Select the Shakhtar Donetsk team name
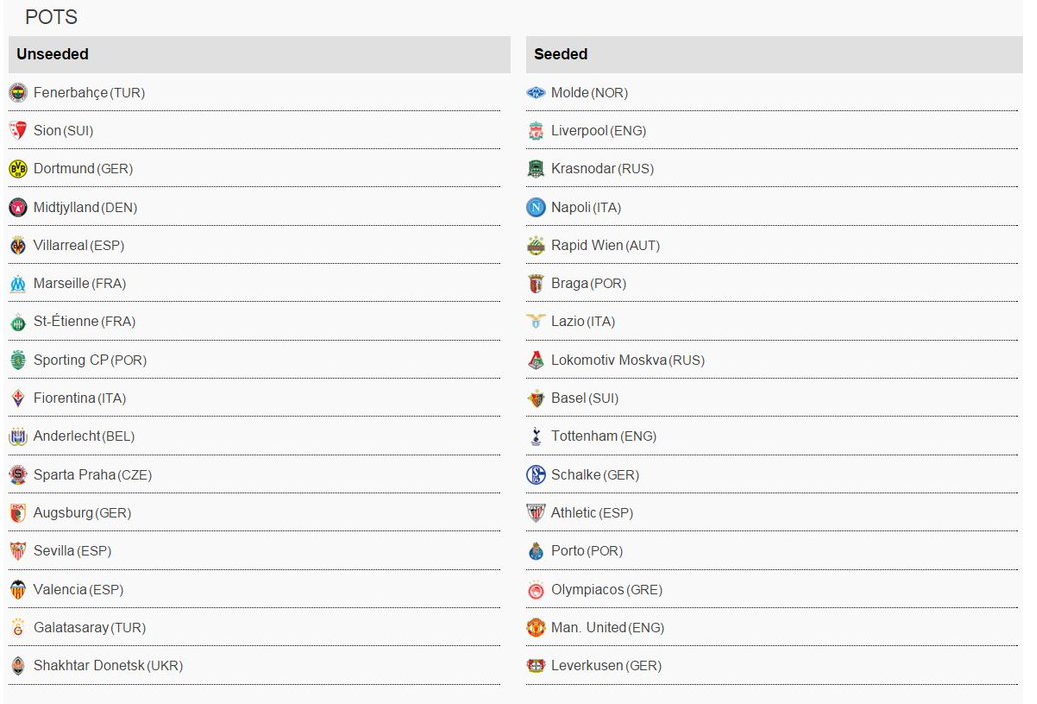The width and height of the screenshot is (1037, 704). click(89, 666)
